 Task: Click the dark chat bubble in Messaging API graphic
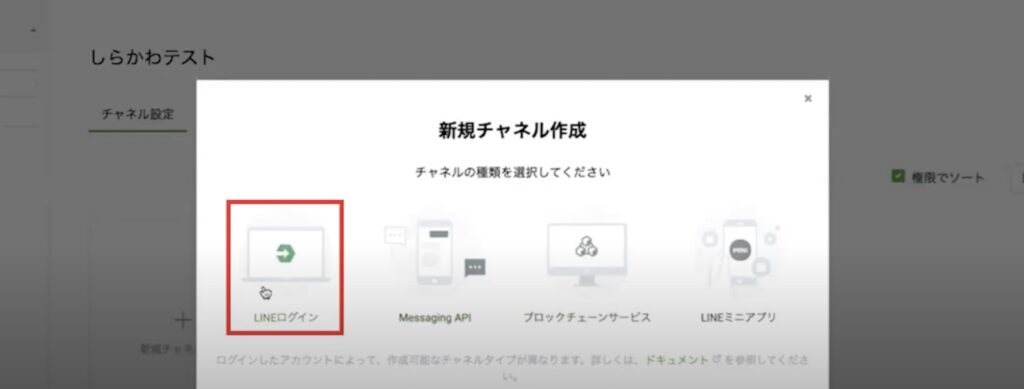pyautogui.click(x=475, y=268)
